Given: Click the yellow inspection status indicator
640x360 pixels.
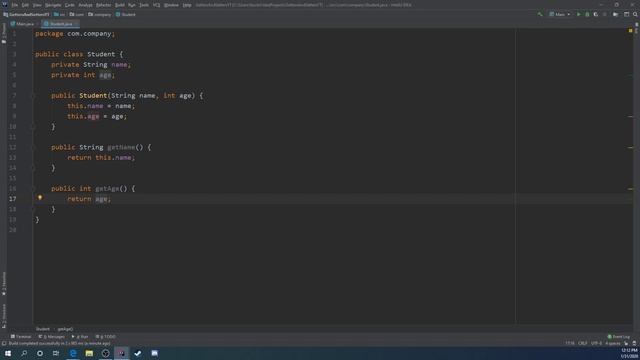Looking at the screenshot, I should (x=630, y=31).
